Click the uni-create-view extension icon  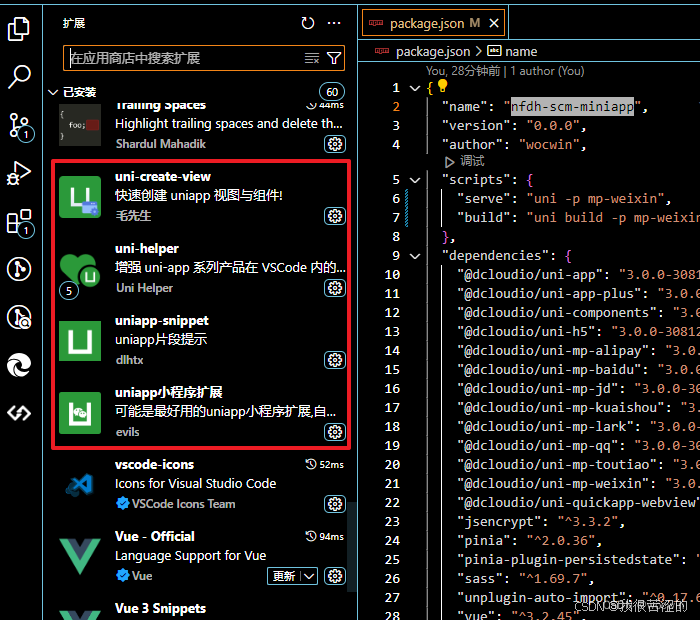(80, 197)
